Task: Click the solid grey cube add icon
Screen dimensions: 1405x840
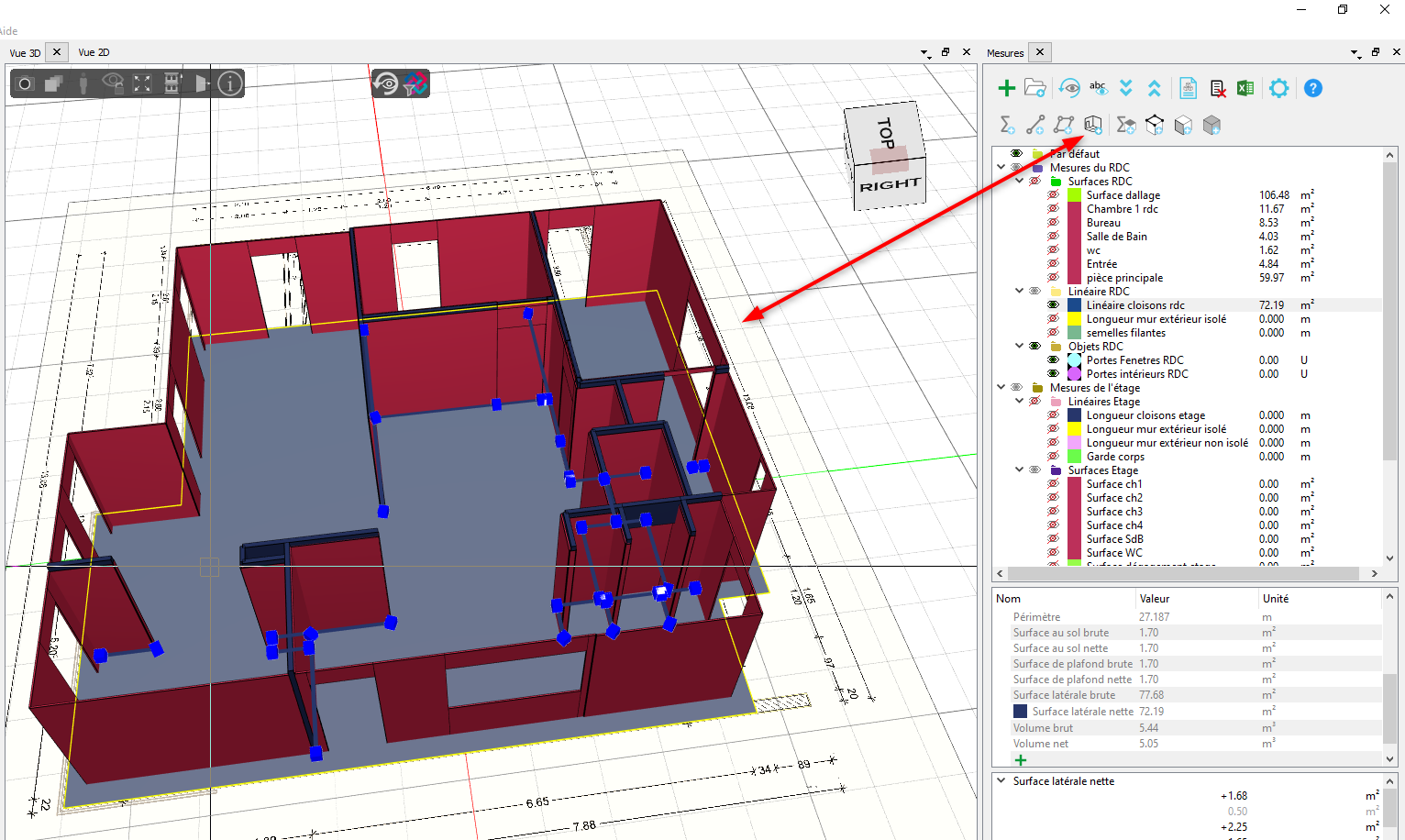Action: pyautogui.click(x=1211, y=125)
